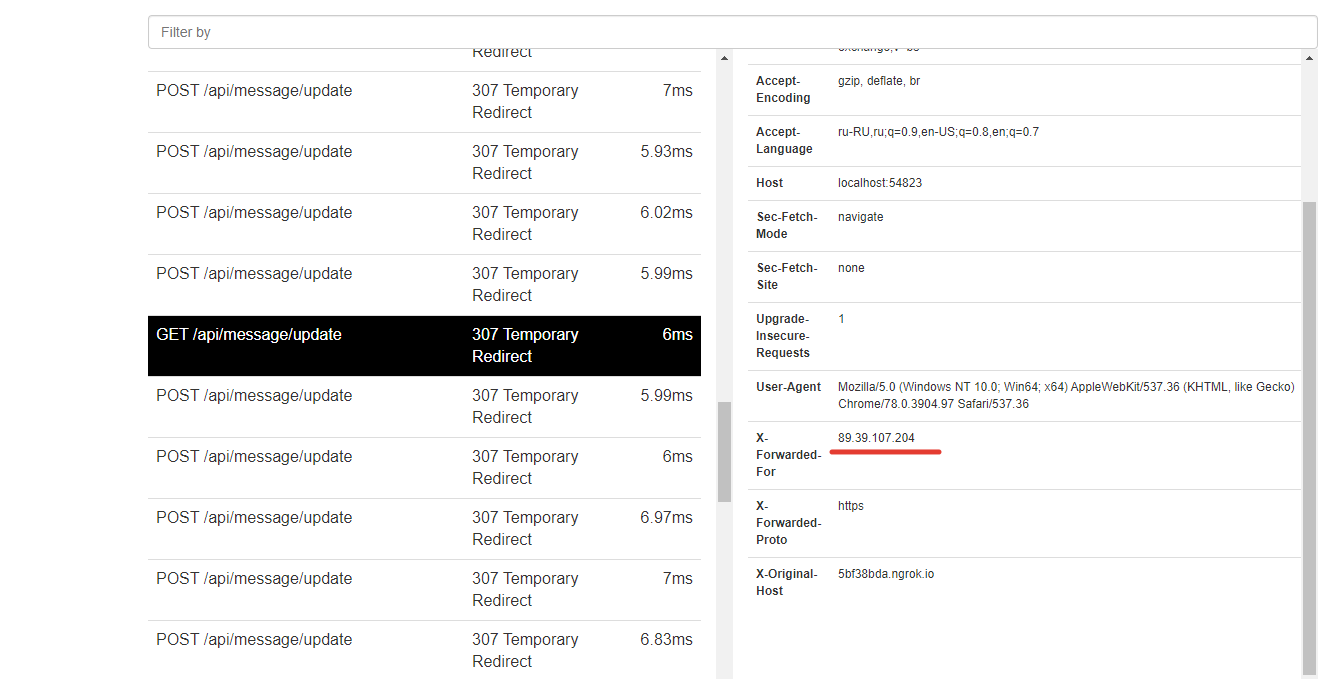
Task: Click the headers panel scrollbar thumb
Action: (x=1310, y=438)
